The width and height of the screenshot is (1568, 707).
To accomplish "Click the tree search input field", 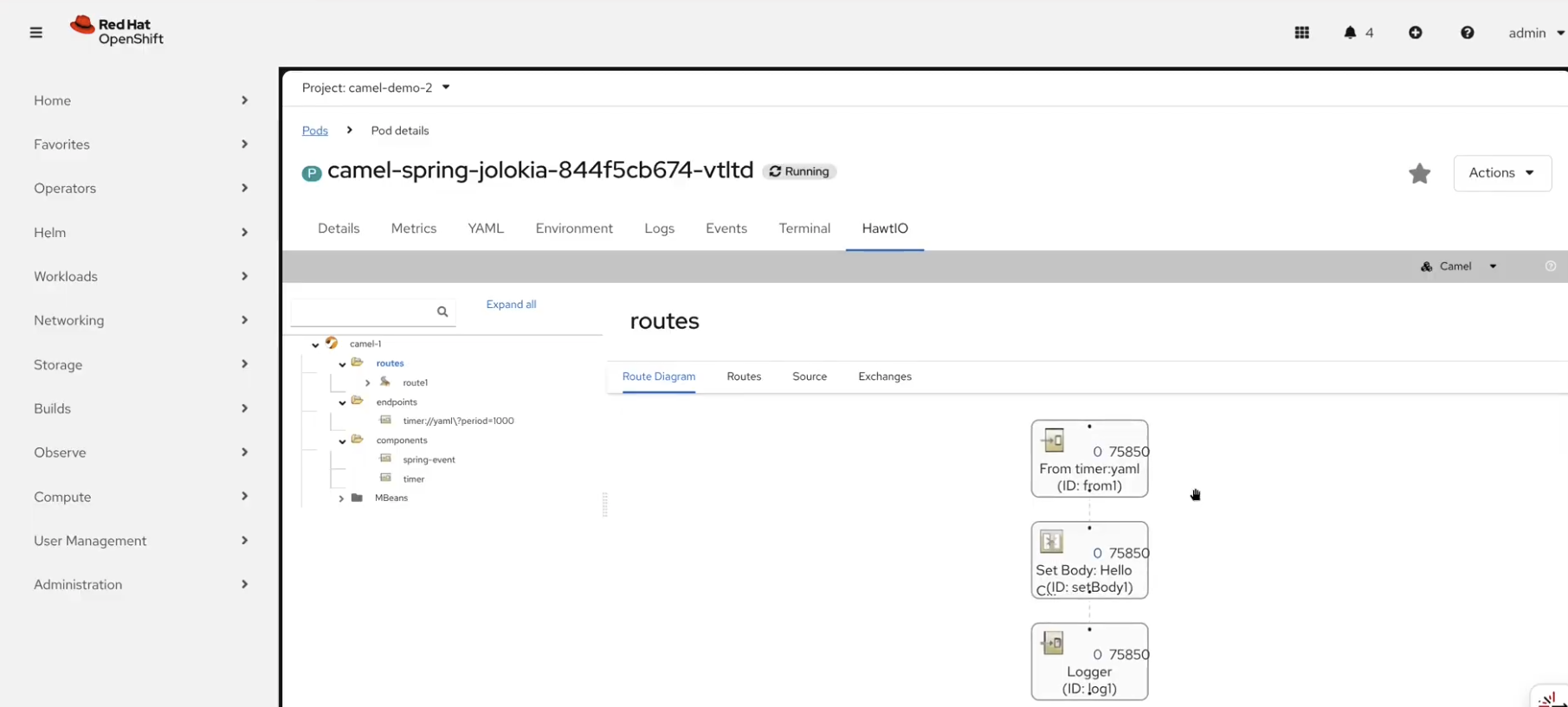I will pos(364,312).
